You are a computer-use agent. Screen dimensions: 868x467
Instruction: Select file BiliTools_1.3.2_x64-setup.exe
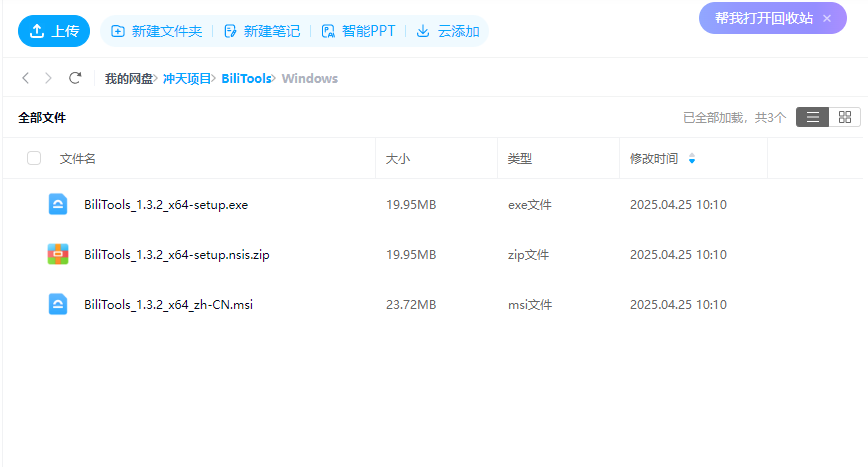tap(166, 205)
